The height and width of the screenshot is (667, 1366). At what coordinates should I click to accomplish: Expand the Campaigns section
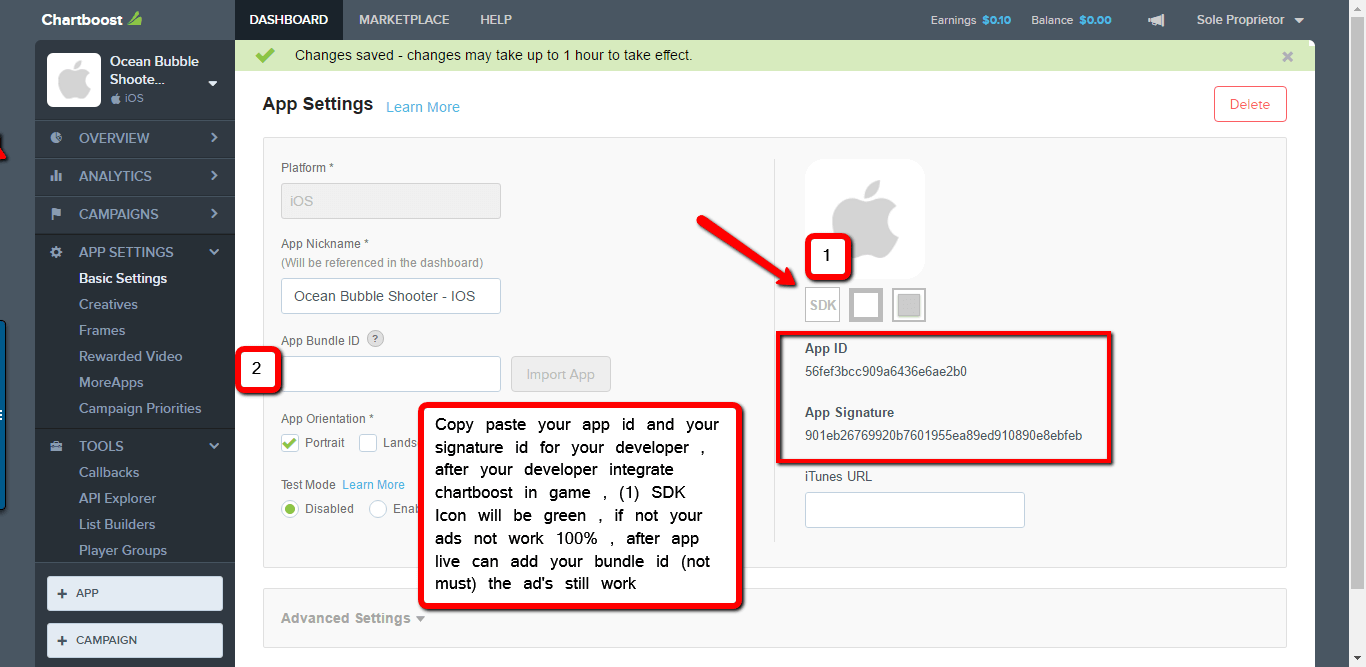pyautogui.click(x=214, y=214)
